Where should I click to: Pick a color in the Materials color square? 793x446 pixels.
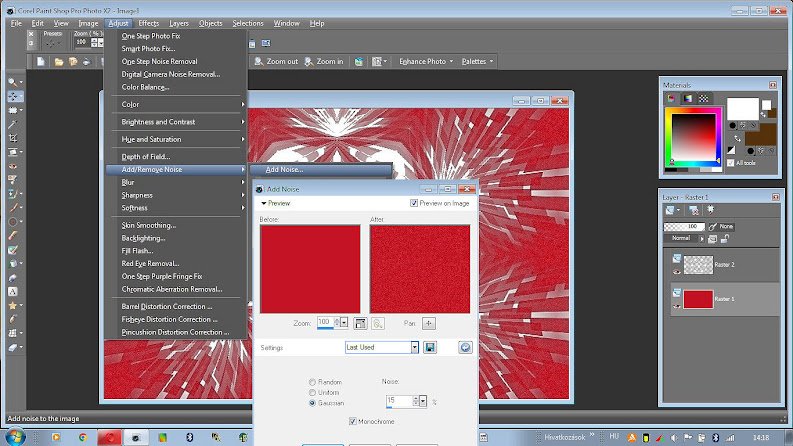pos(693,137)
